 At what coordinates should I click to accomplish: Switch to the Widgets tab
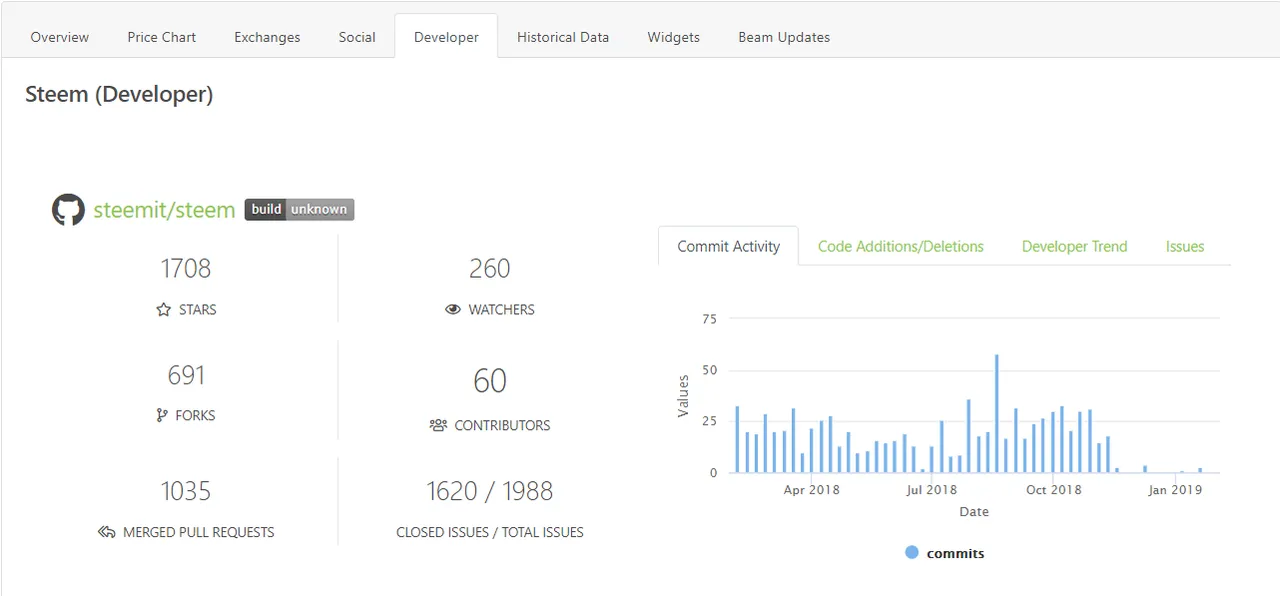tap(674, 37)
